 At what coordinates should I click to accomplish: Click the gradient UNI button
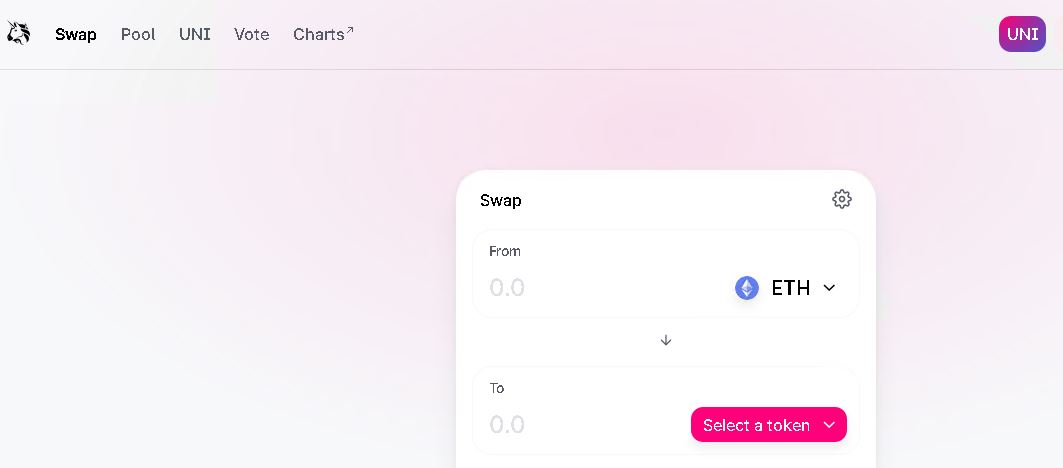click(x=1022, y=34)
